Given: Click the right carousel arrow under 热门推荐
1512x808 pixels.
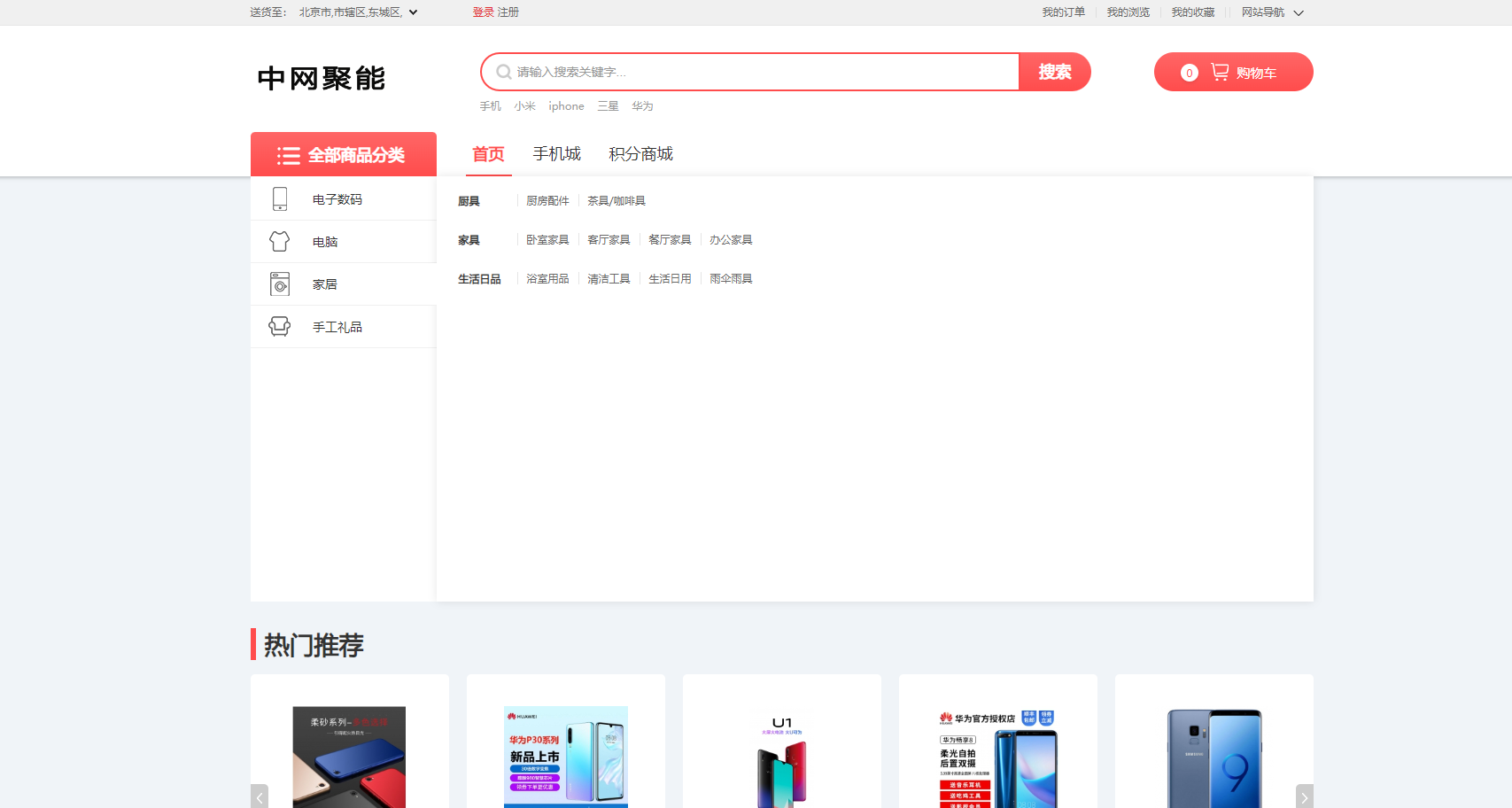Looking at the screenshot, I should [x=1303, y=796].
